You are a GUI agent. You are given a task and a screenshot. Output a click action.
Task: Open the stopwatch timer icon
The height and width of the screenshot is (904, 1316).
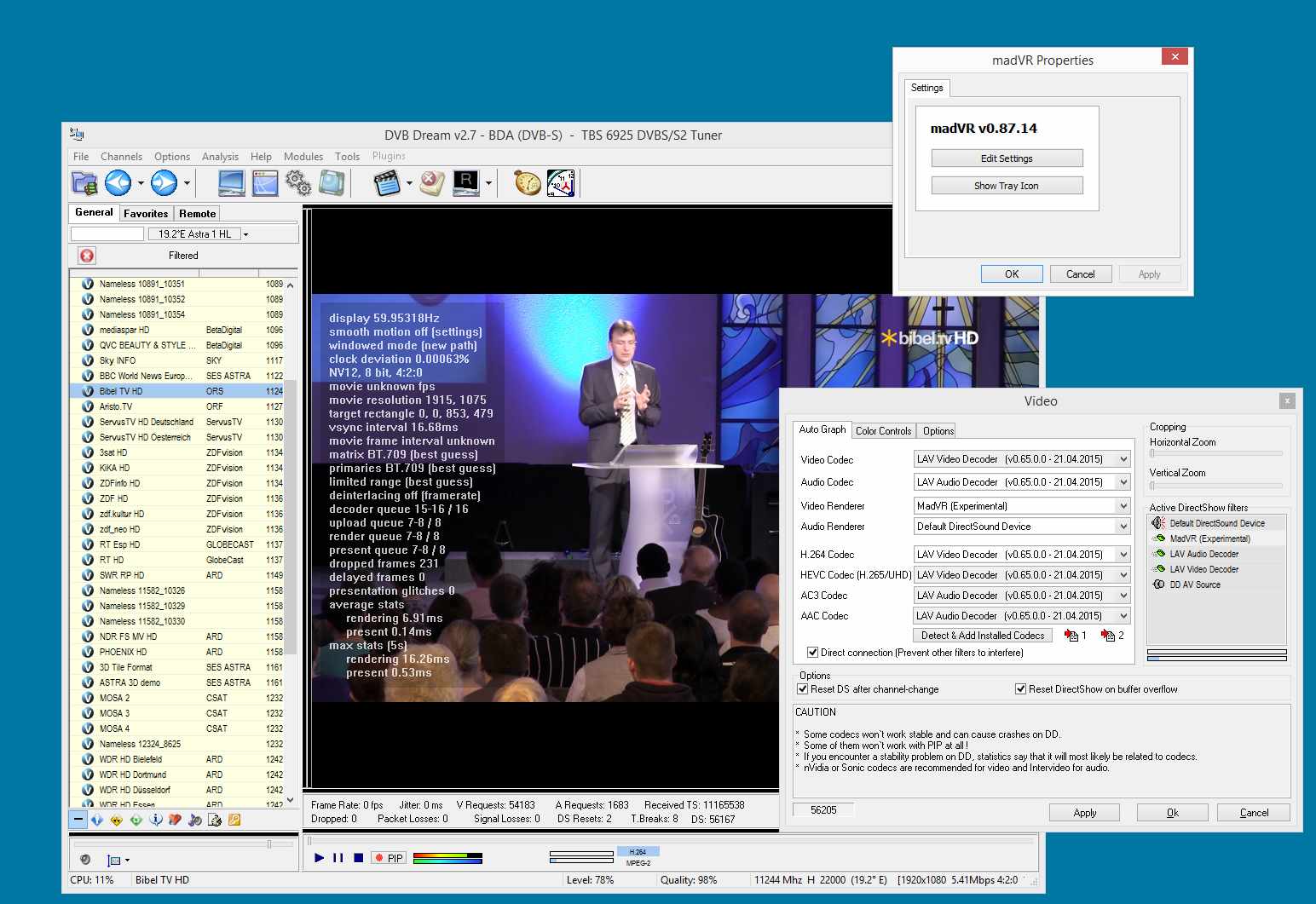click(527, 182)
